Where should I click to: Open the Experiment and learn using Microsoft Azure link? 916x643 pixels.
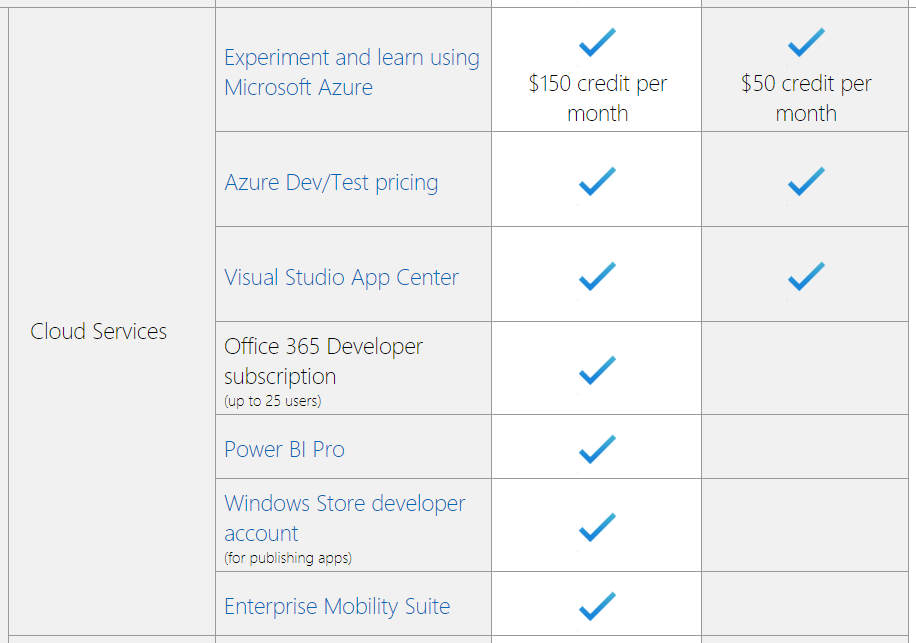[x=351, y=72]
